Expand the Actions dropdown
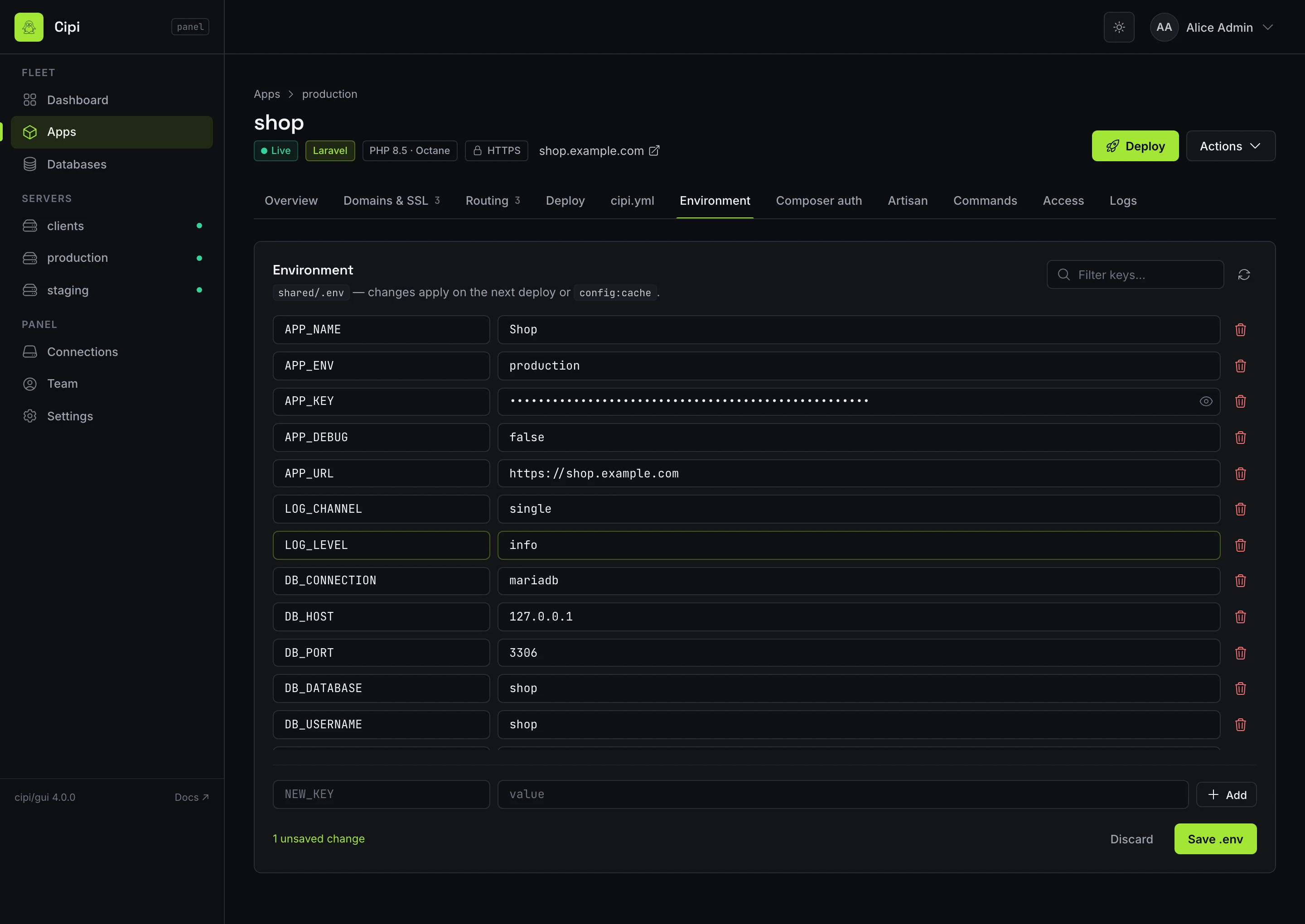 (x=1230, y=146)
